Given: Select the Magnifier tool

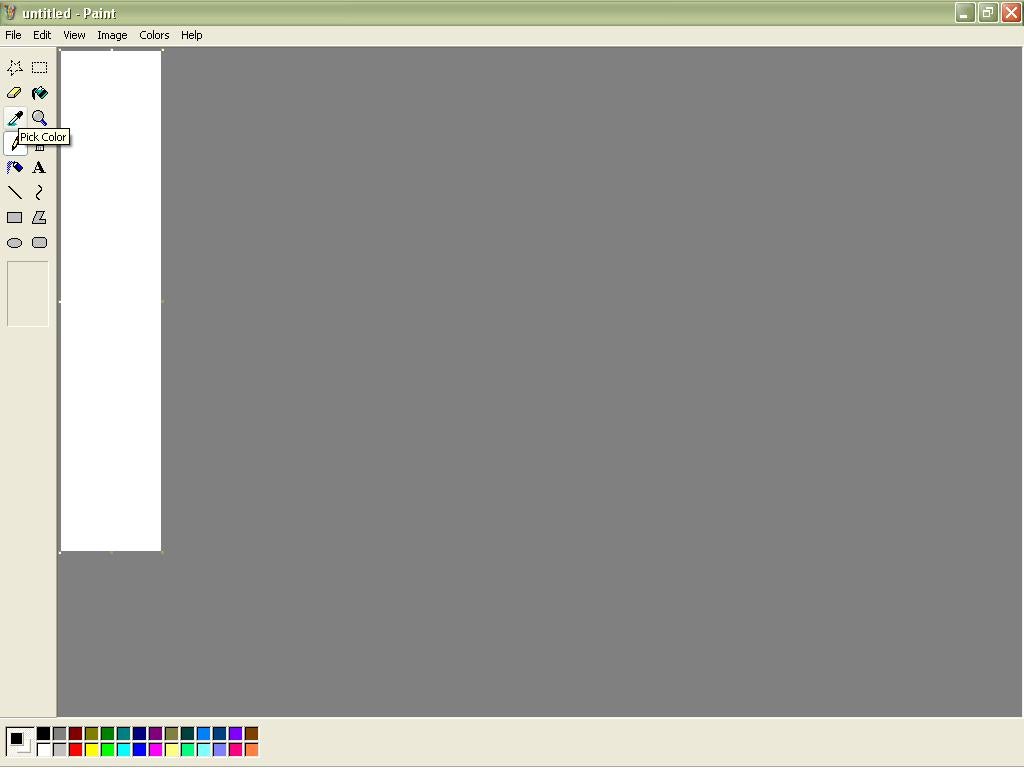Looking at the screenshot, I should point(39,117).
